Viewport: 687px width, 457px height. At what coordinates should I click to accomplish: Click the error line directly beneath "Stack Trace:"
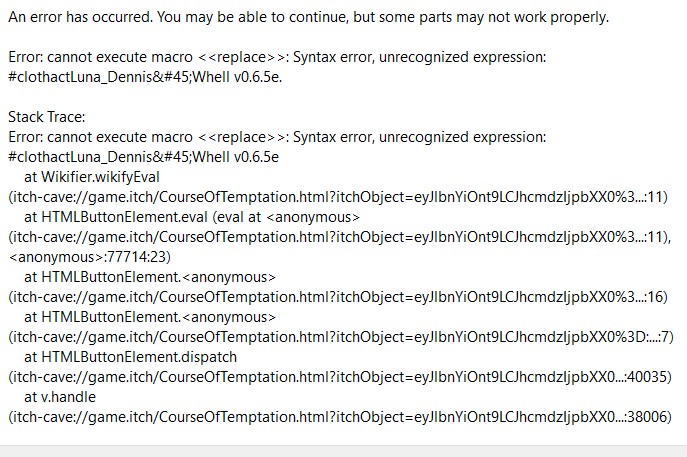click(277, 137)
